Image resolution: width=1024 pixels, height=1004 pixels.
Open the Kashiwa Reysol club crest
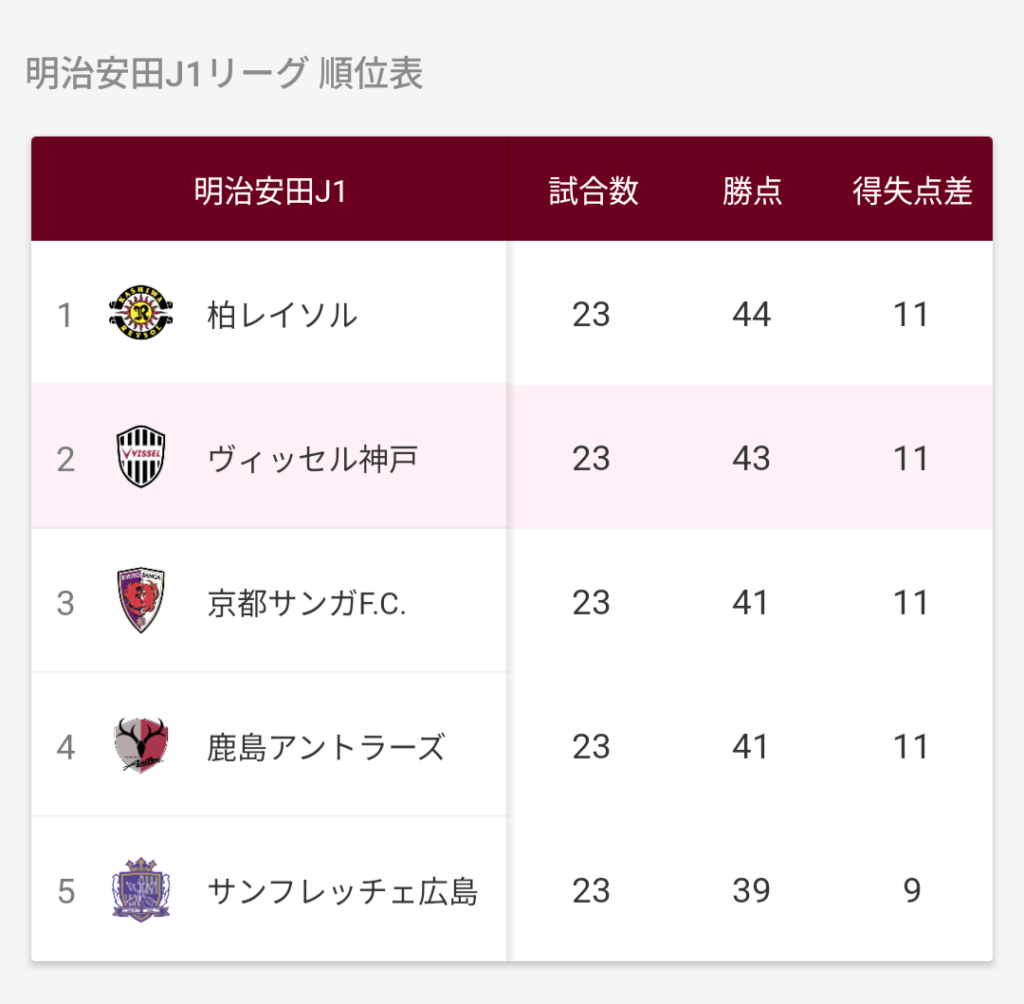[x=141, y=313]
